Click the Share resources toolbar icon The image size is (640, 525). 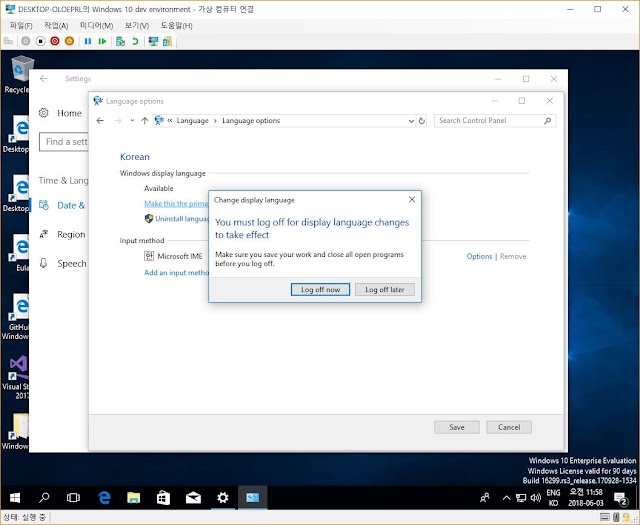point(167,41)
